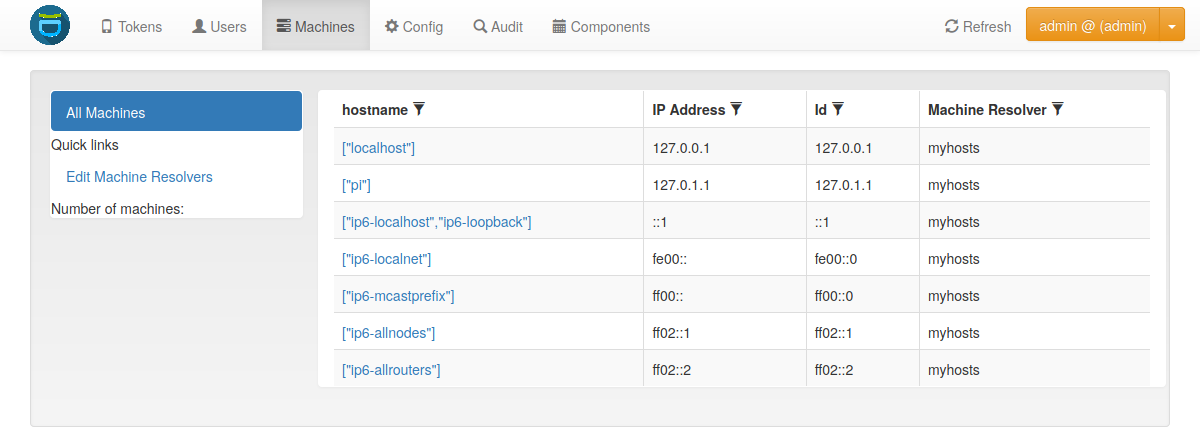
Task: Open the ["ip6-allrouters"] machine link
Action: (391, 370)
